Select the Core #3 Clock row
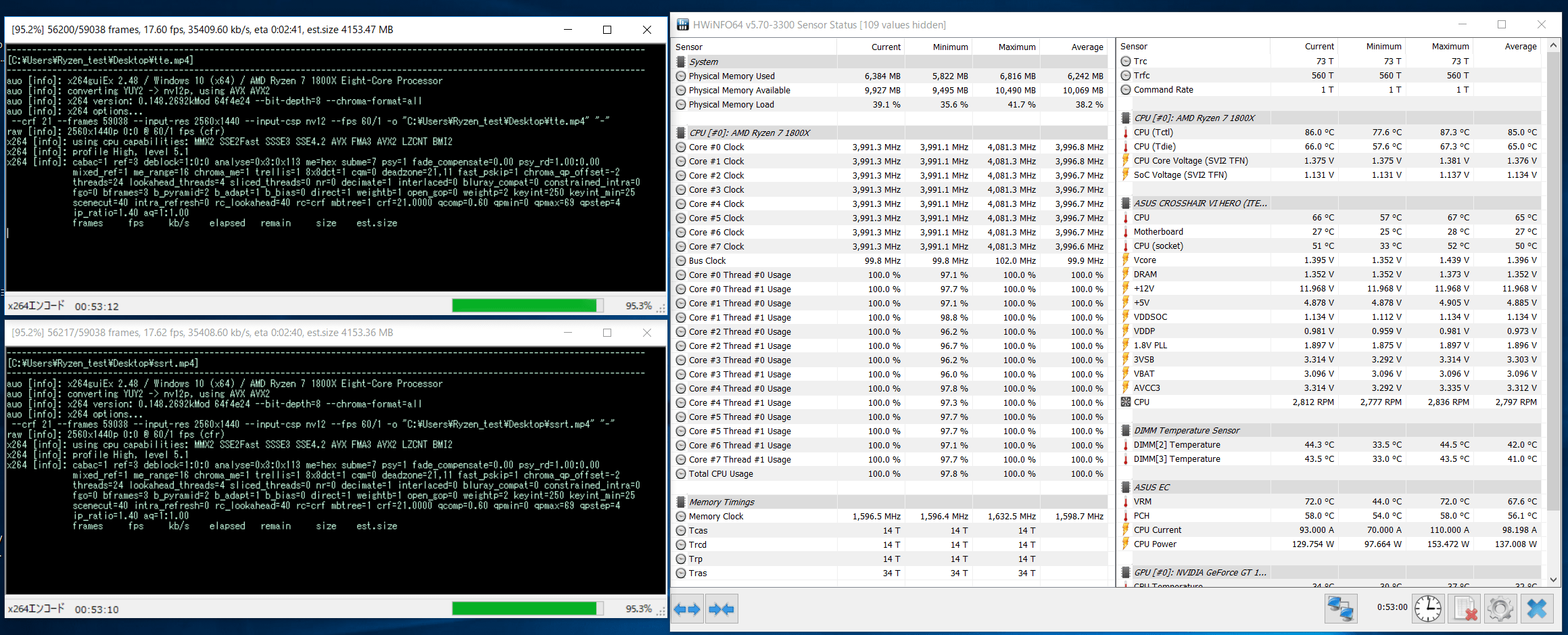The height and width of the screenshot is (635, 1568). [x=890, y=189]
